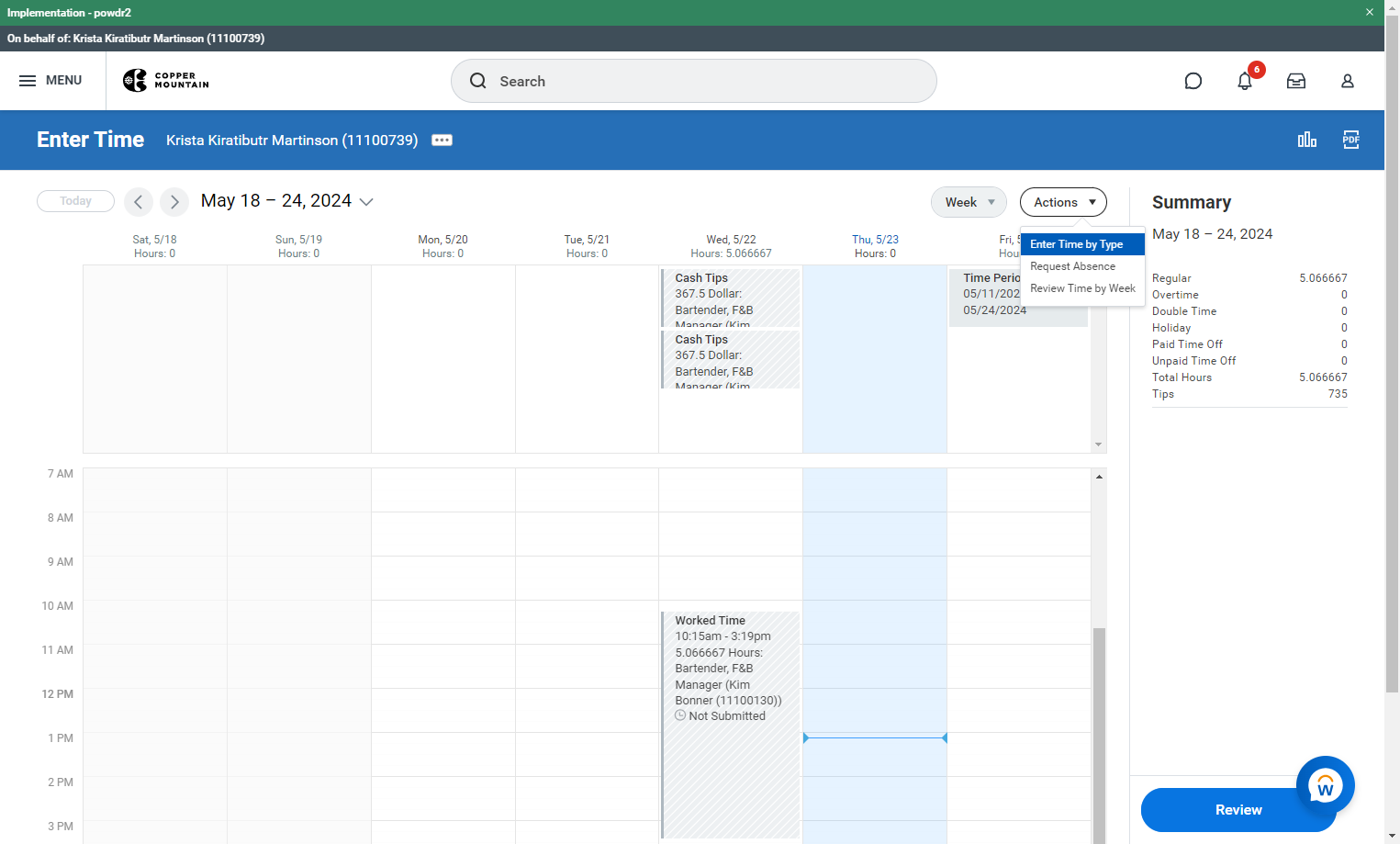Viewport: 1400px width, 844px height.
Task: Open the profile person icon
Action: (1348, 81)
